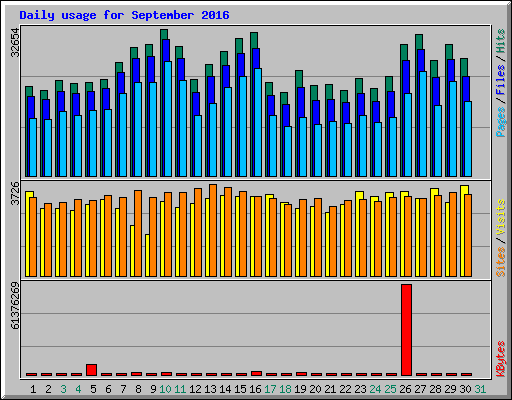Viewport: 512px width, 400px height.
Task: Click the orange sites bar for day 13
Action: coord(213,230)
